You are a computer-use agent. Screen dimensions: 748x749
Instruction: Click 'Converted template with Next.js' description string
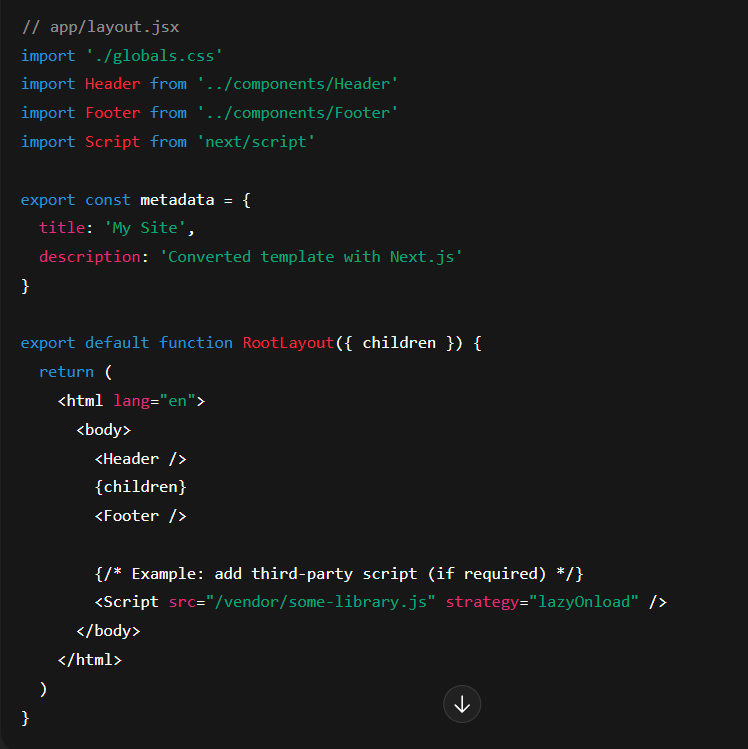310,257
